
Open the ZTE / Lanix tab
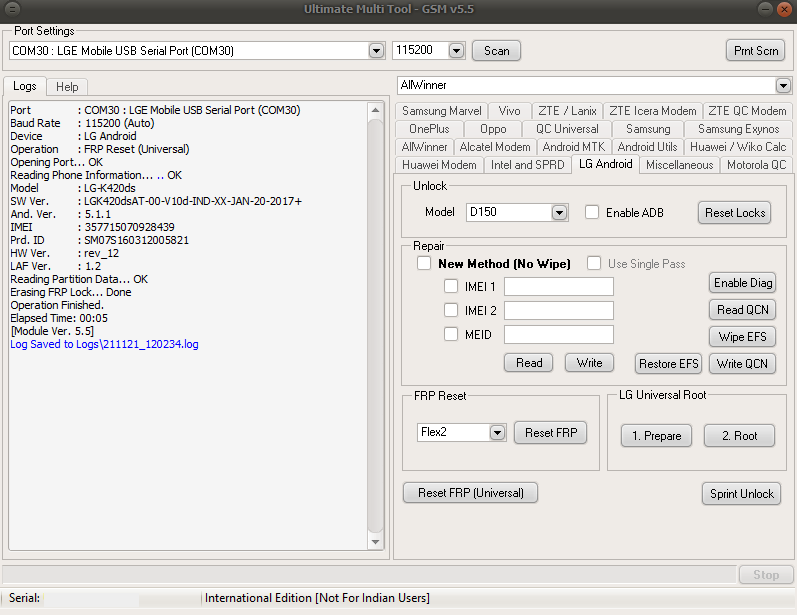(x=567, y=111)
